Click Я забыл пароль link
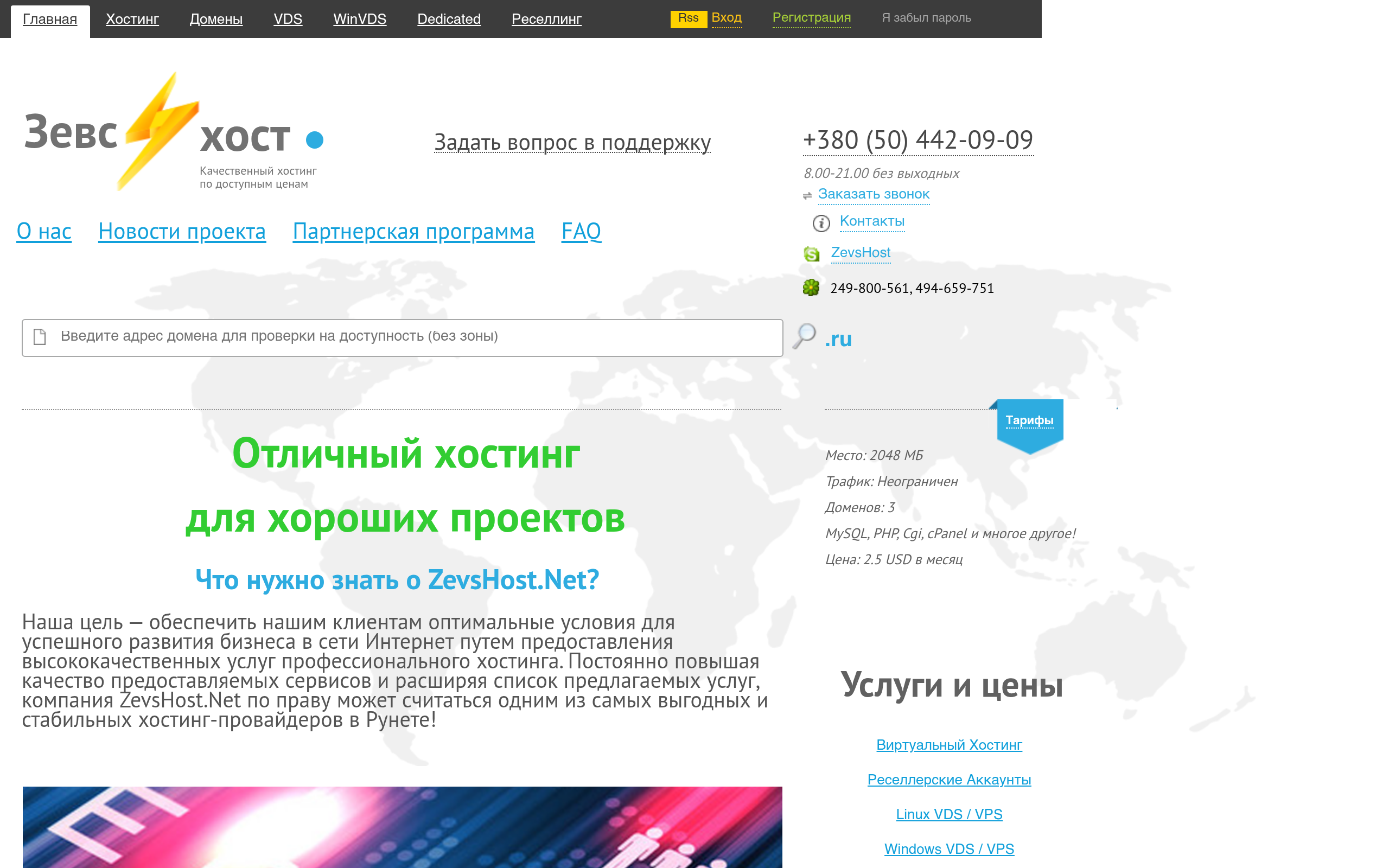Screen dimensions: 1389x868 [926, 18]
